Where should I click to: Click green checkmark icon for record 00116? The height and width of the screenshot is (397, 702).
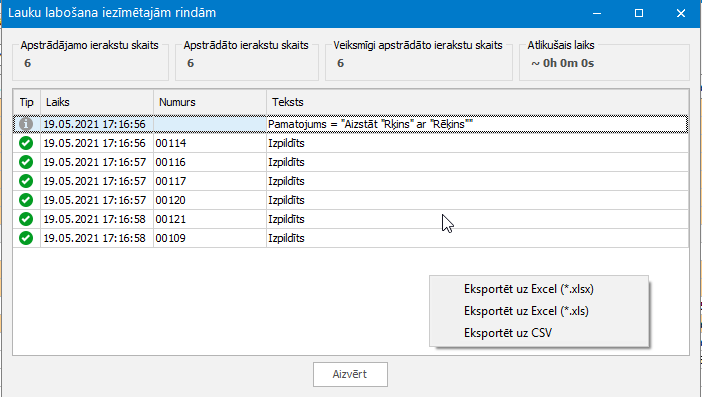26,162
